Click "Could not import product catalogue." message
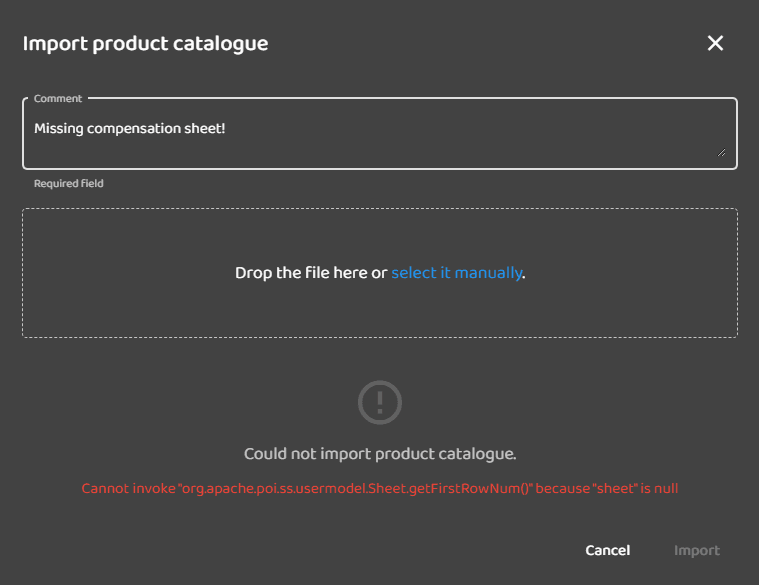 point(380,454)
